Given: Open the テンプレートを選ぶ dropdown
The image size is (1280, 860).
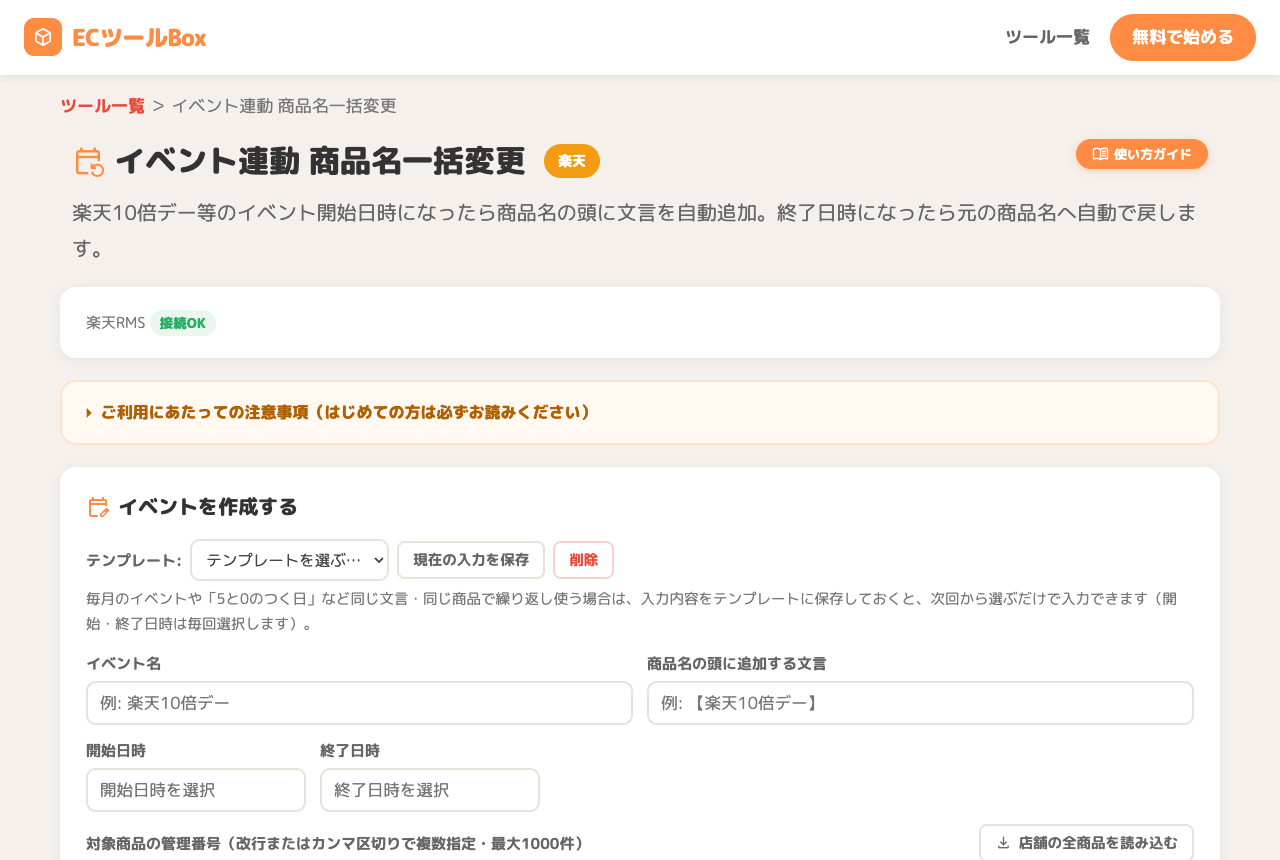Looking at the screenshot, I should click(289, 560).
